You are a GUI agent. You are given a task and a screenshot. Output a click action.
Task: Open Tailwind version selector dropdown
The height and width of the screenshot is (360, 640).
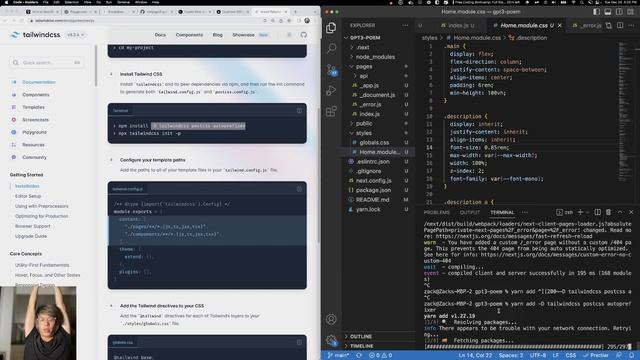pyautogui.click(x=76, y=35)
